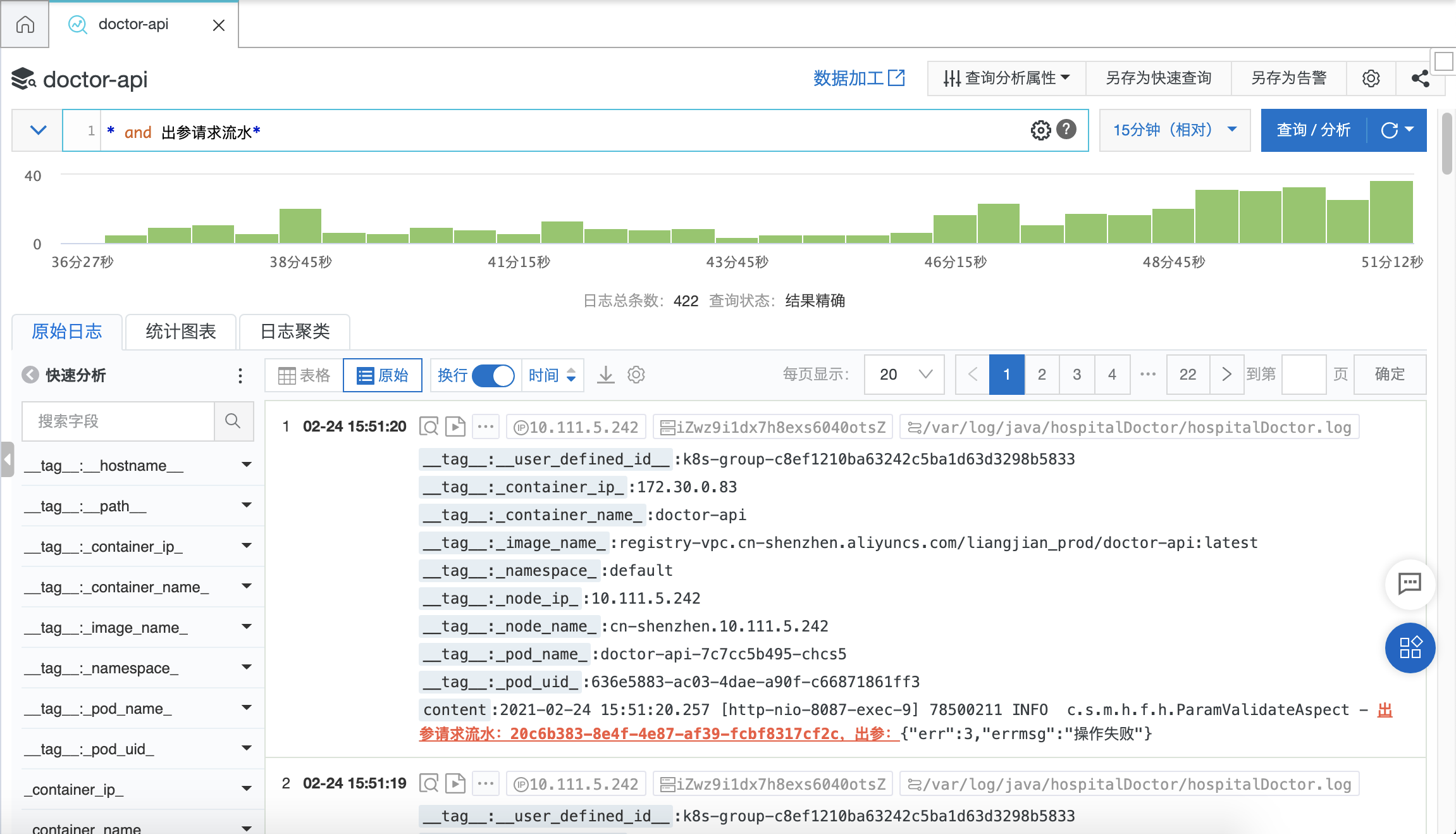Open the floating chat feedback icon
The width and height of the screenshot is (1456, 834).
tap(1410, 583)
